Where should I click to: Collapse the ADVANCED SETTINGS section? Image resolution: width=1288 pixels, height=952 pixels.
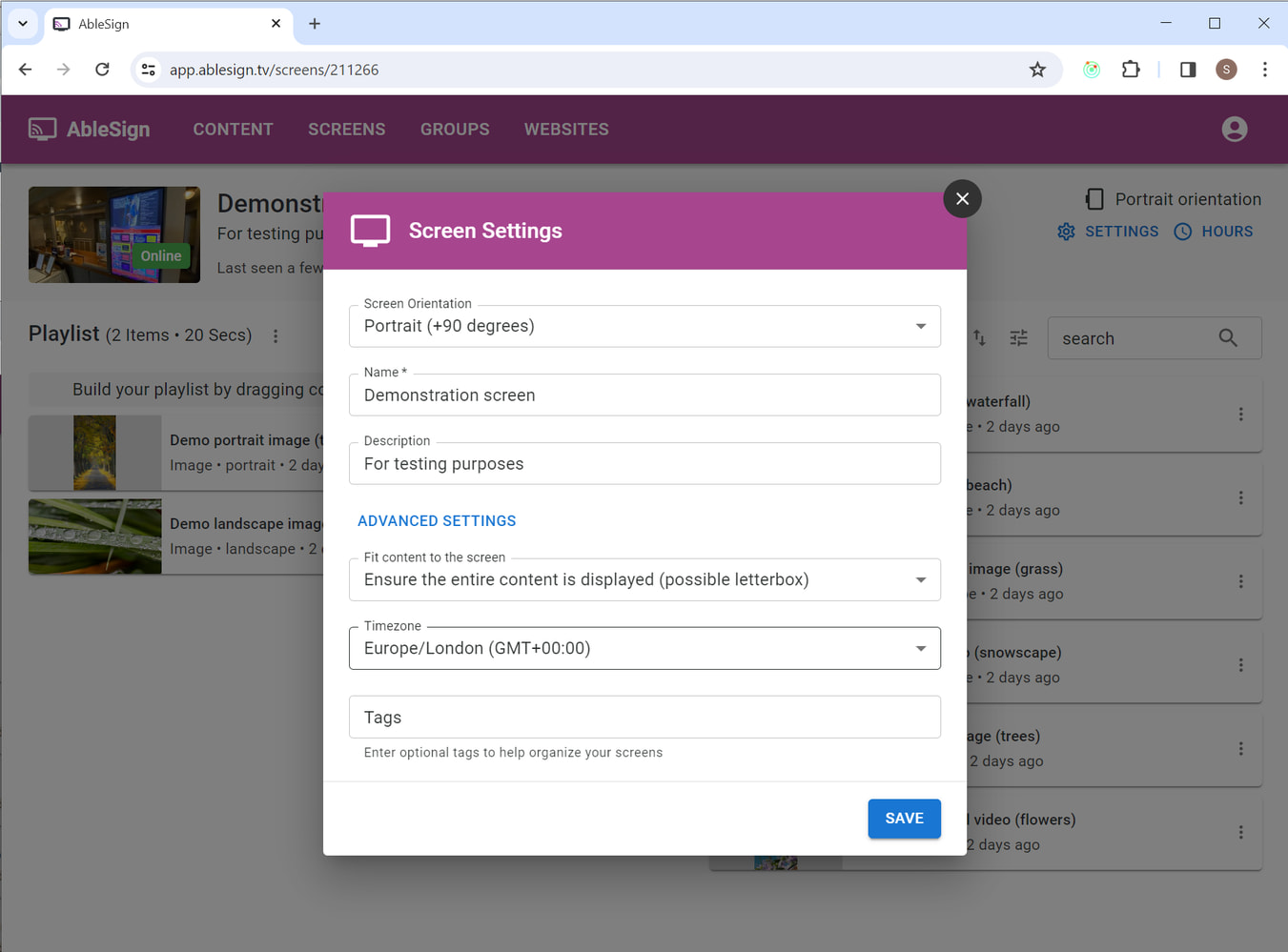point(437,520)
